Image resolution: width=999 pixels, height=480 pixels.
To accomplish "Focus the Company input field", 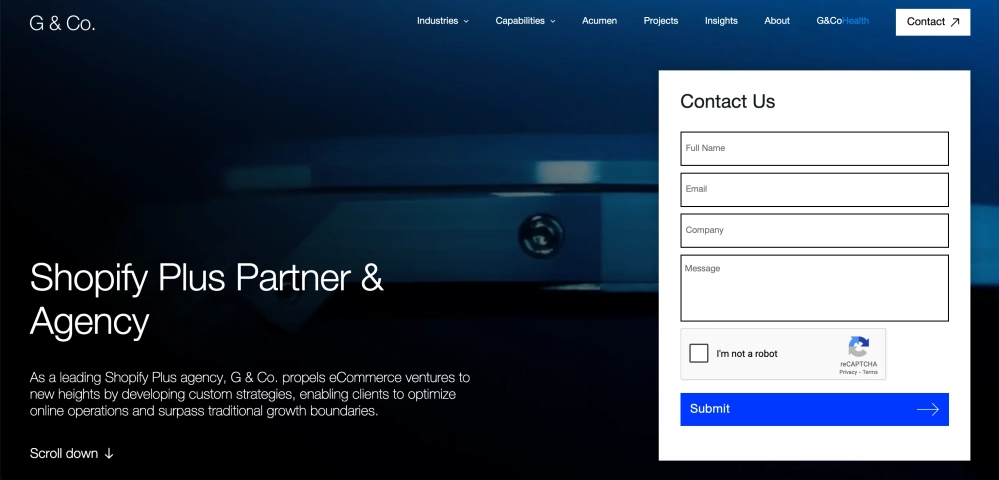I will (814, 231).
